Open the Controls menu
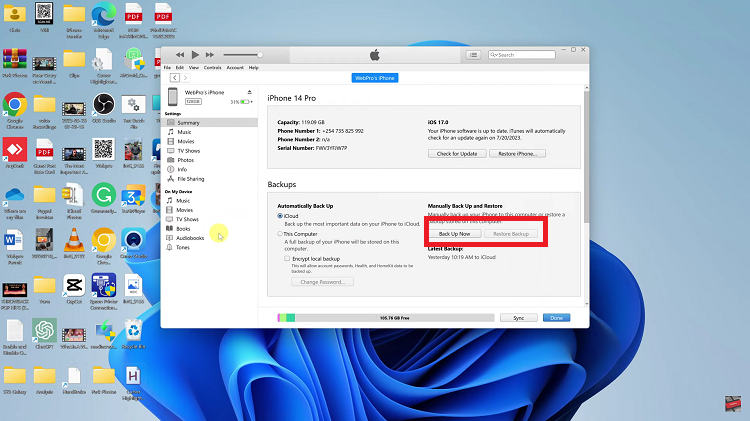This screenshot has width=750, height=421. (x=212, y=68)
